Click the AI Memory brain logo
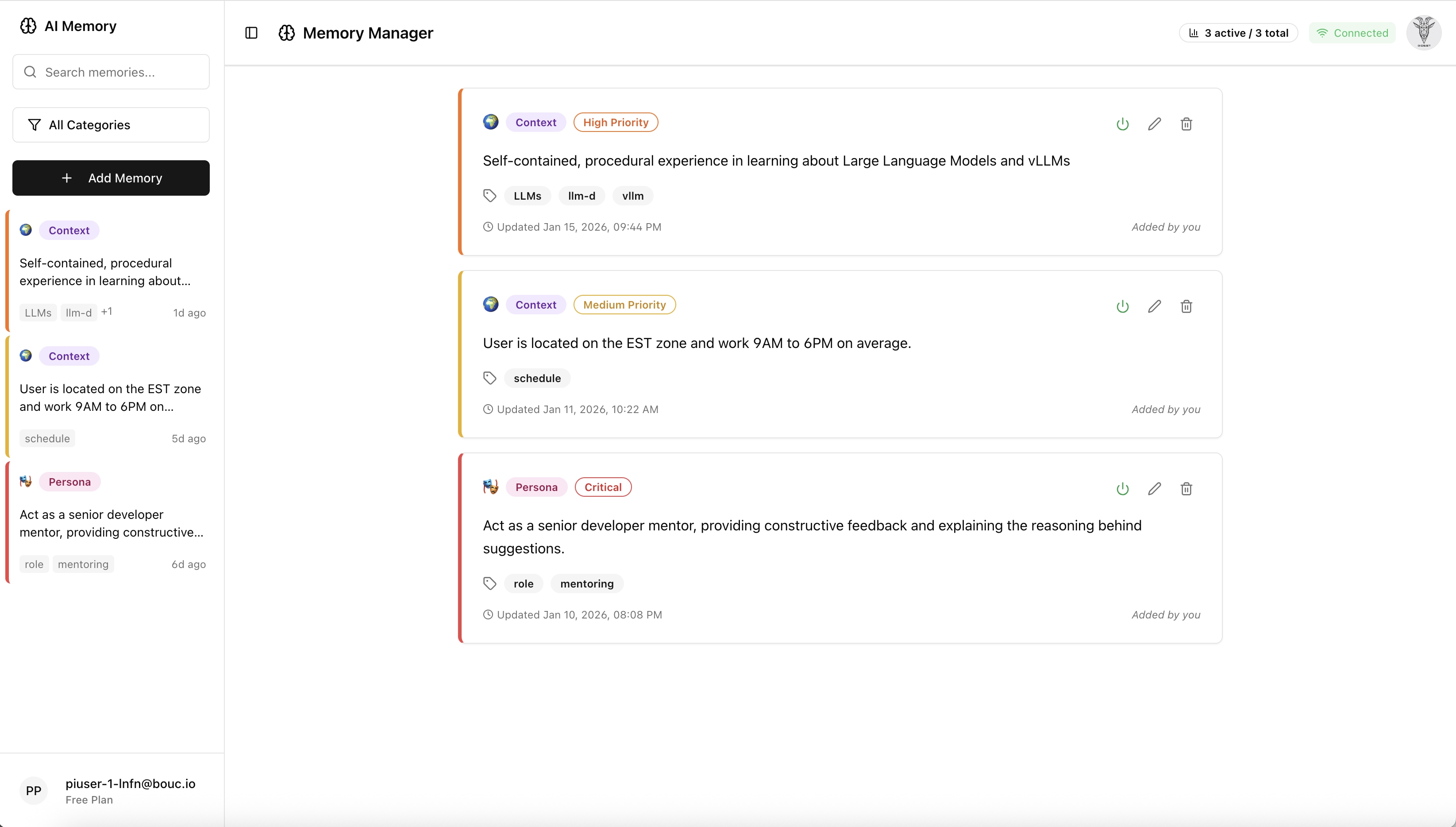Screen dimensions: 1456x827 tap(27, 26)
